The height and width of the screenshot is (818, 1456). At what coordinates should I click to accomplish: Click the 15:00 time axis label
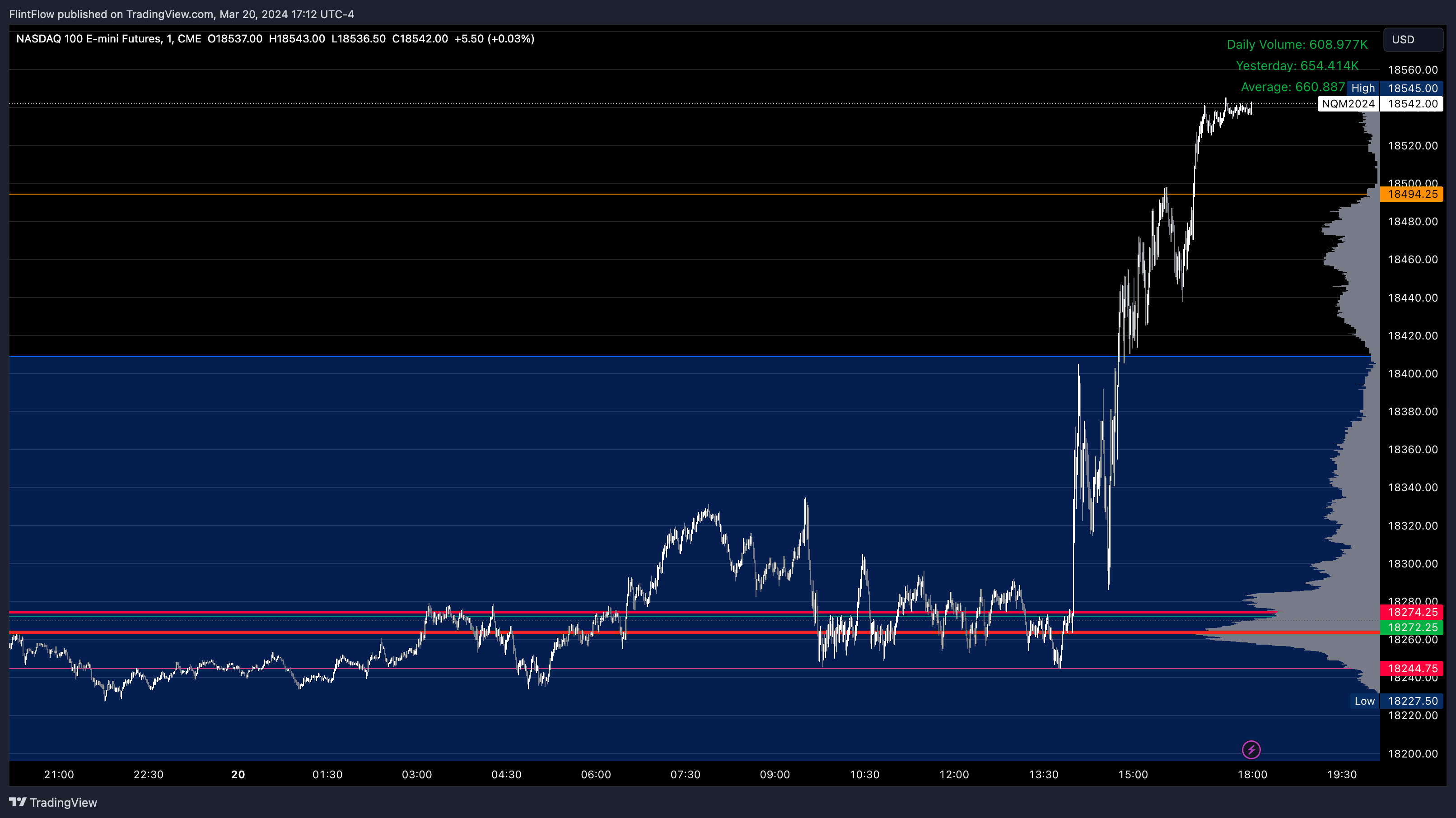1133,775
